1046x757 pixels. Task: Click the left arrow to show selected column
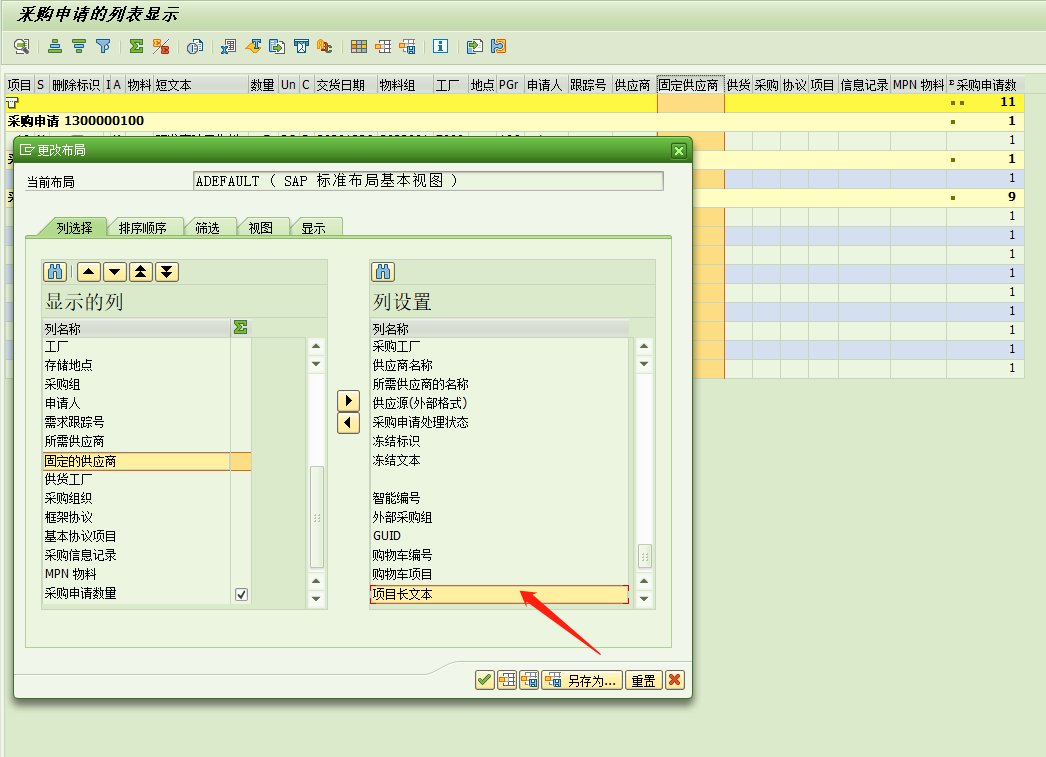tap(348, 423)
